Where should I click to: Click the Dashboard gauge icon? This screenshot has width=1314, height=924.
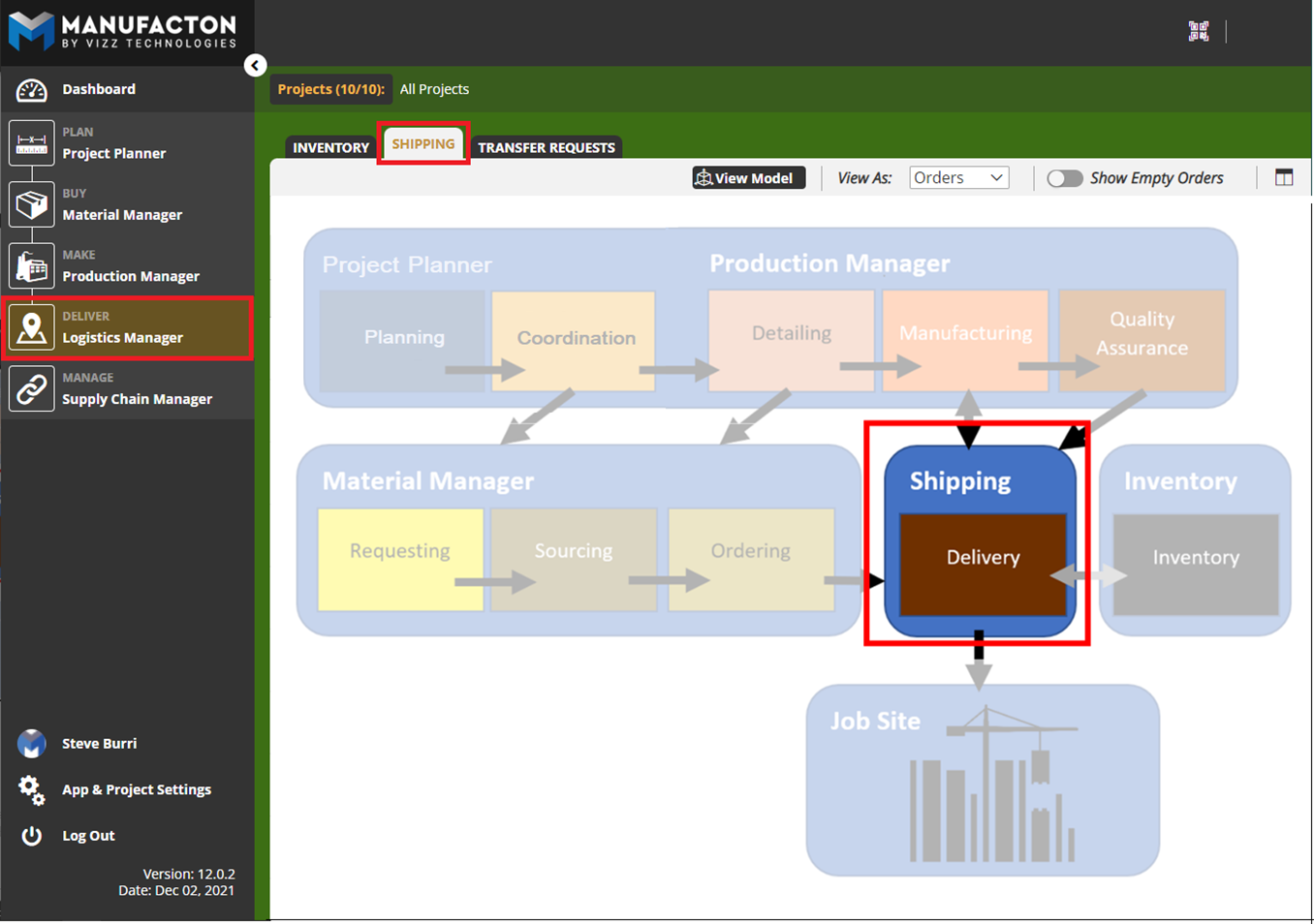click(31, 90)
